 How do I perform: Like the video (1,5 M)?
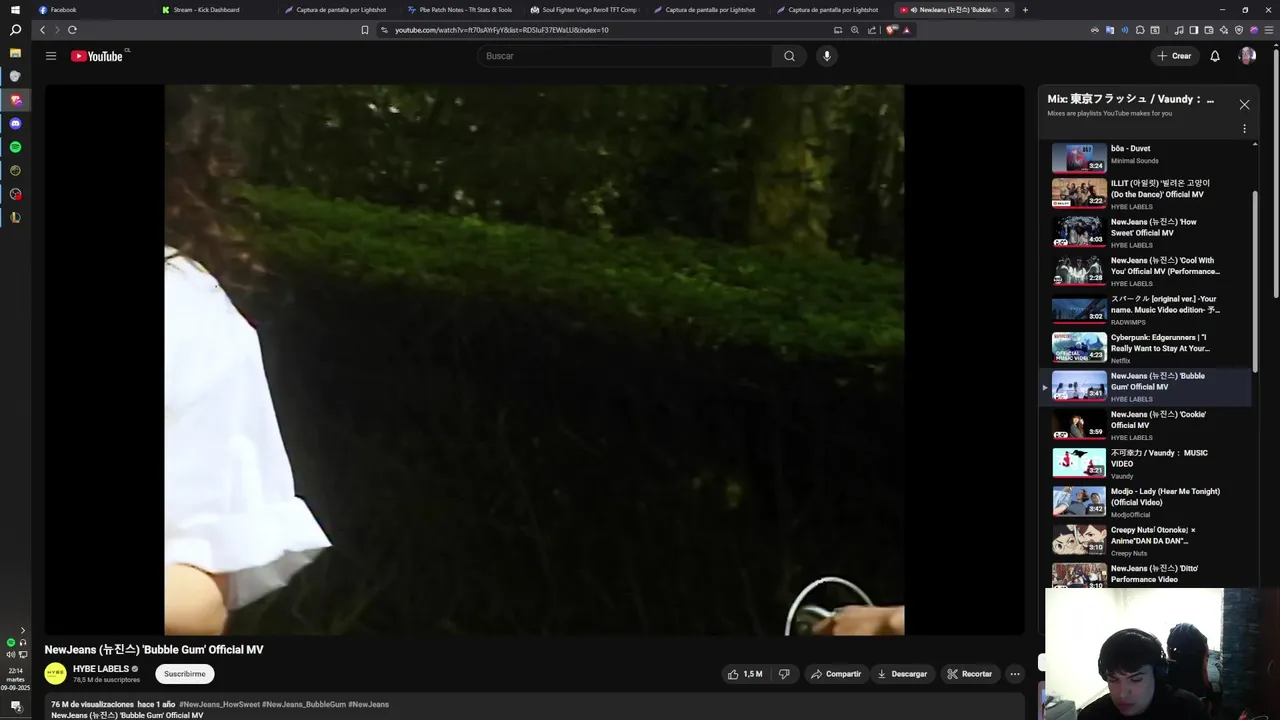point(745,674)
